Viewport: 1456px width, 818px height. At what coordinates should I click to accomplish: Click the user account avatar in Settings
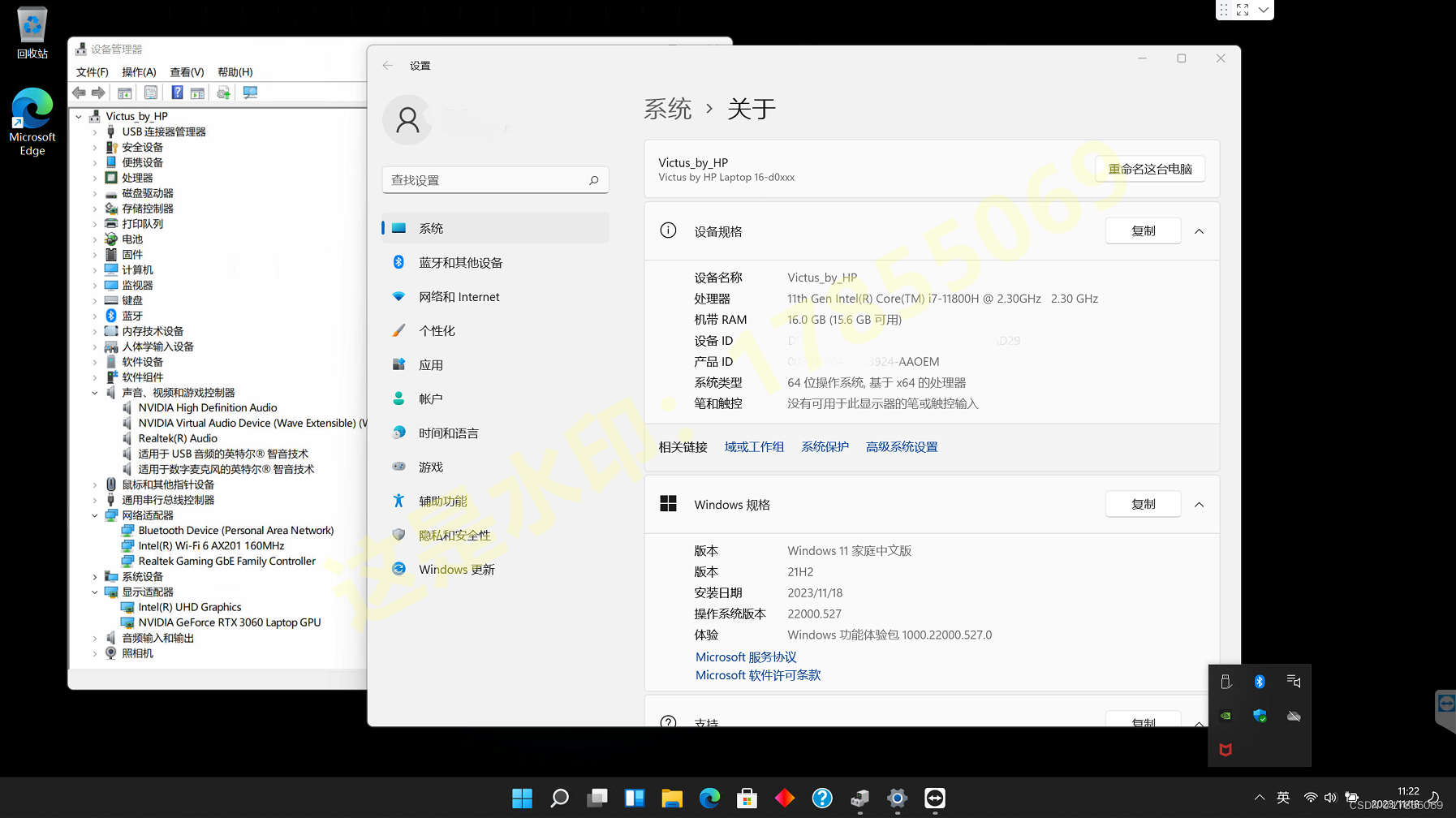(407, 120)
